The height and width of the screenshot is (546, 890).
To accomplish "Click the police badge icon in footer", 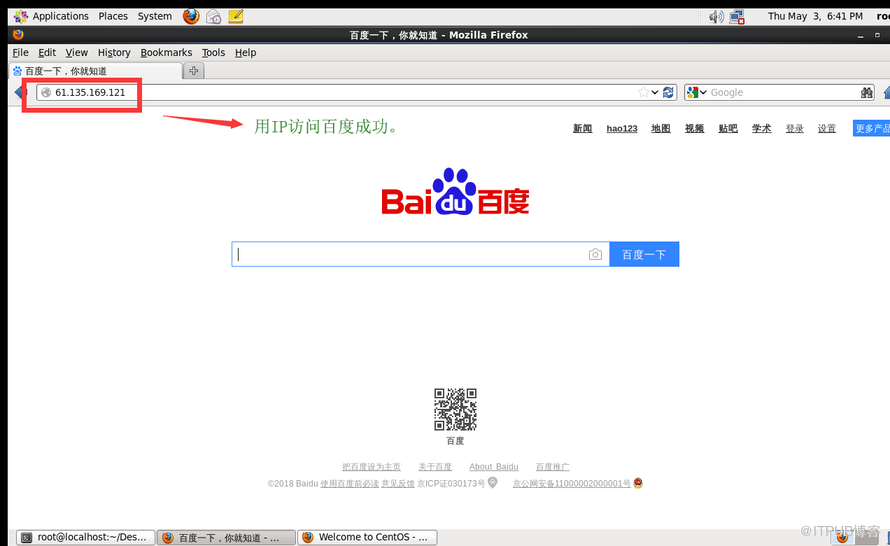I will (638, 483).
